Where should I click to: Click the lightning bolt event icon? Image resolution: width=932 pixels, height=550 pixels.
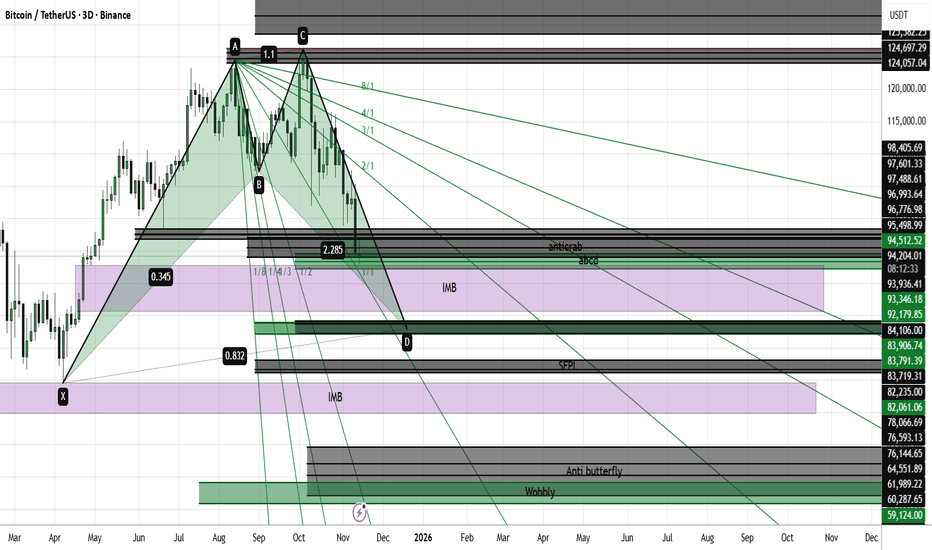tap(360, 512)
